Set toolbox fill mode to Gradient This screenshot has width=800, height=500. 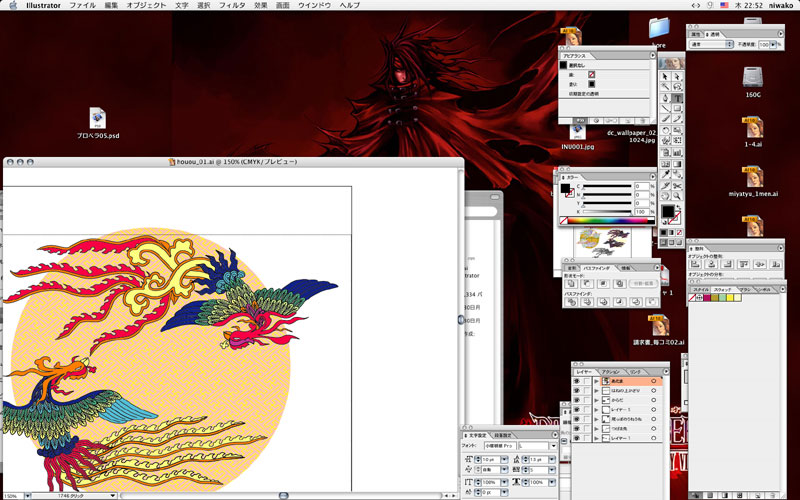[672, 233]
